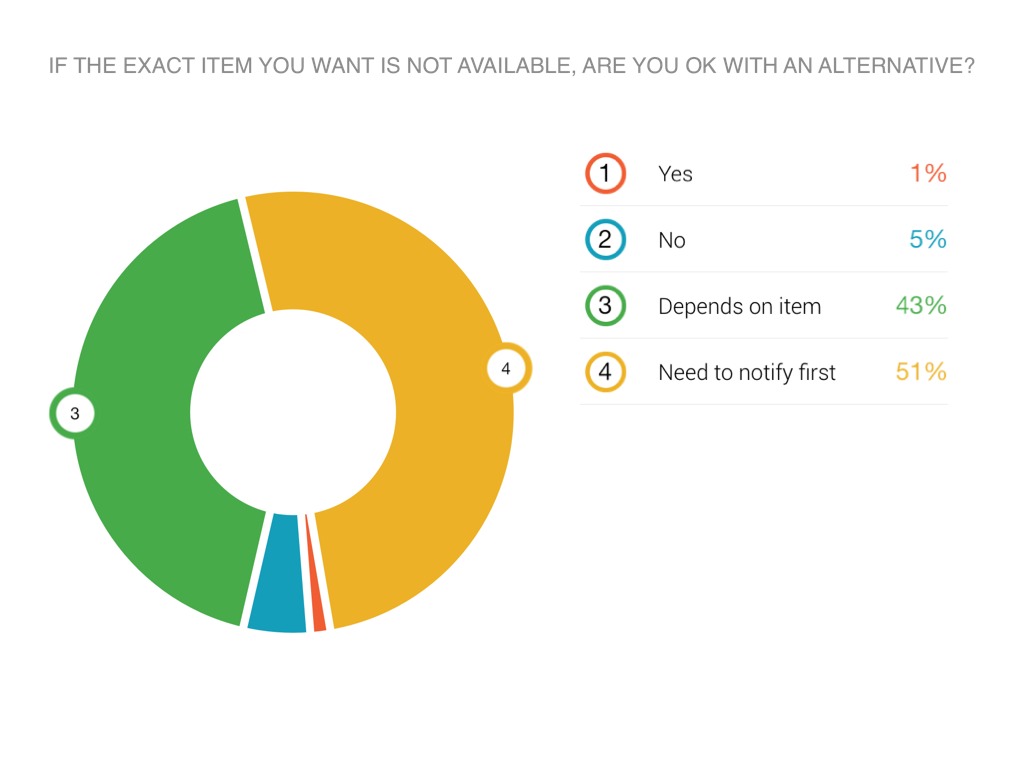Select the 51% value in the legend
1024x768 pixels.
tap(920, 372)
